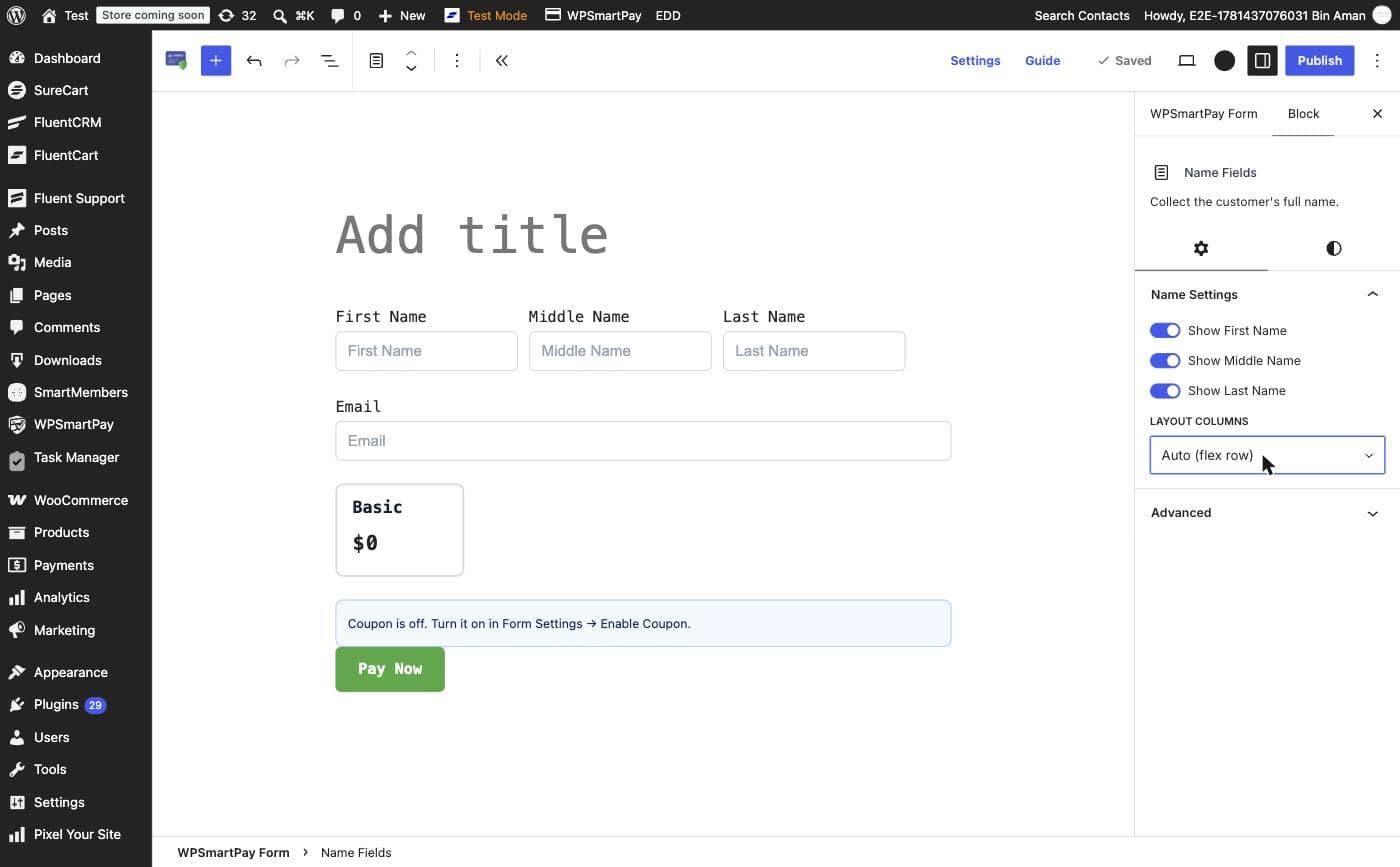
Task: Open Task Manager in the sidebar
Action: (x=76, y=457)
